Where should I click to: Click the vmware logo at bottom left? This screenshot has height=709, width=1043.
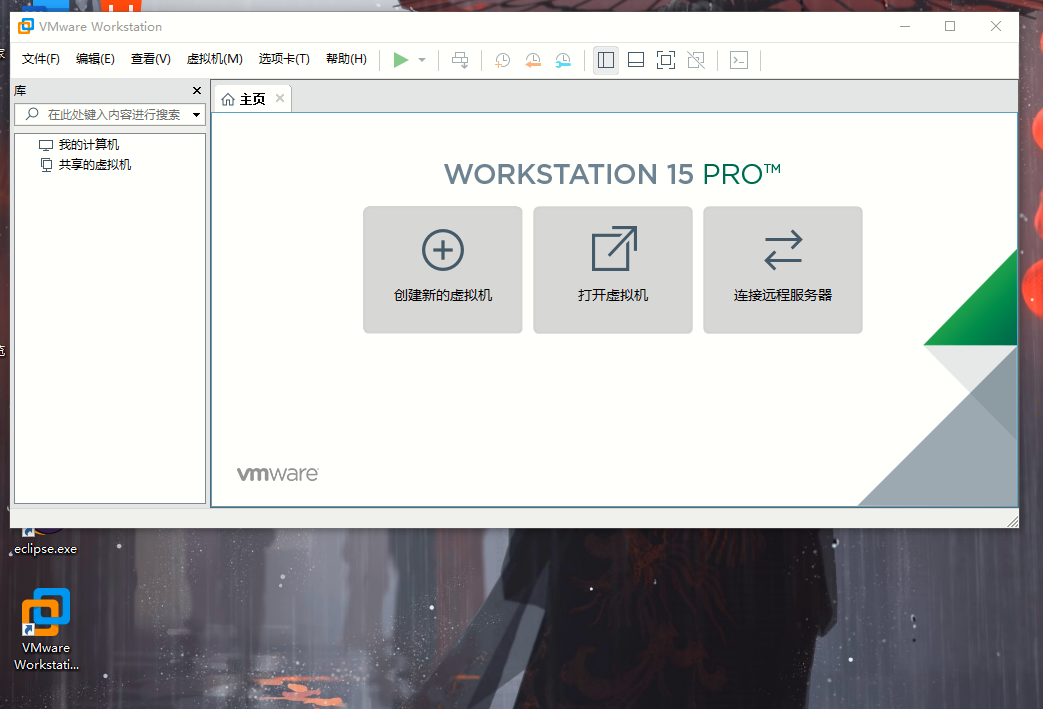pos(277,474)
